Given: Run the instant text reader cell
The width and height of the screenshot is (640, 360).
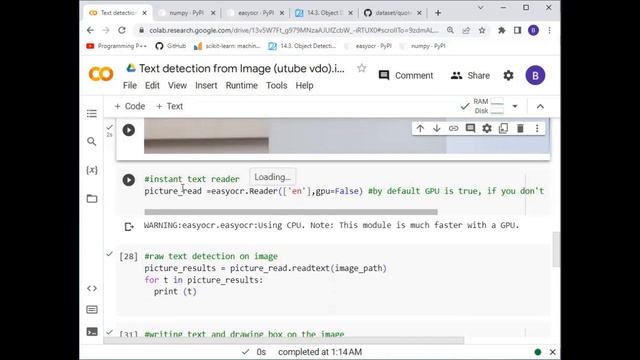Looking at the screenshot, I should click(x=129, y=180).
